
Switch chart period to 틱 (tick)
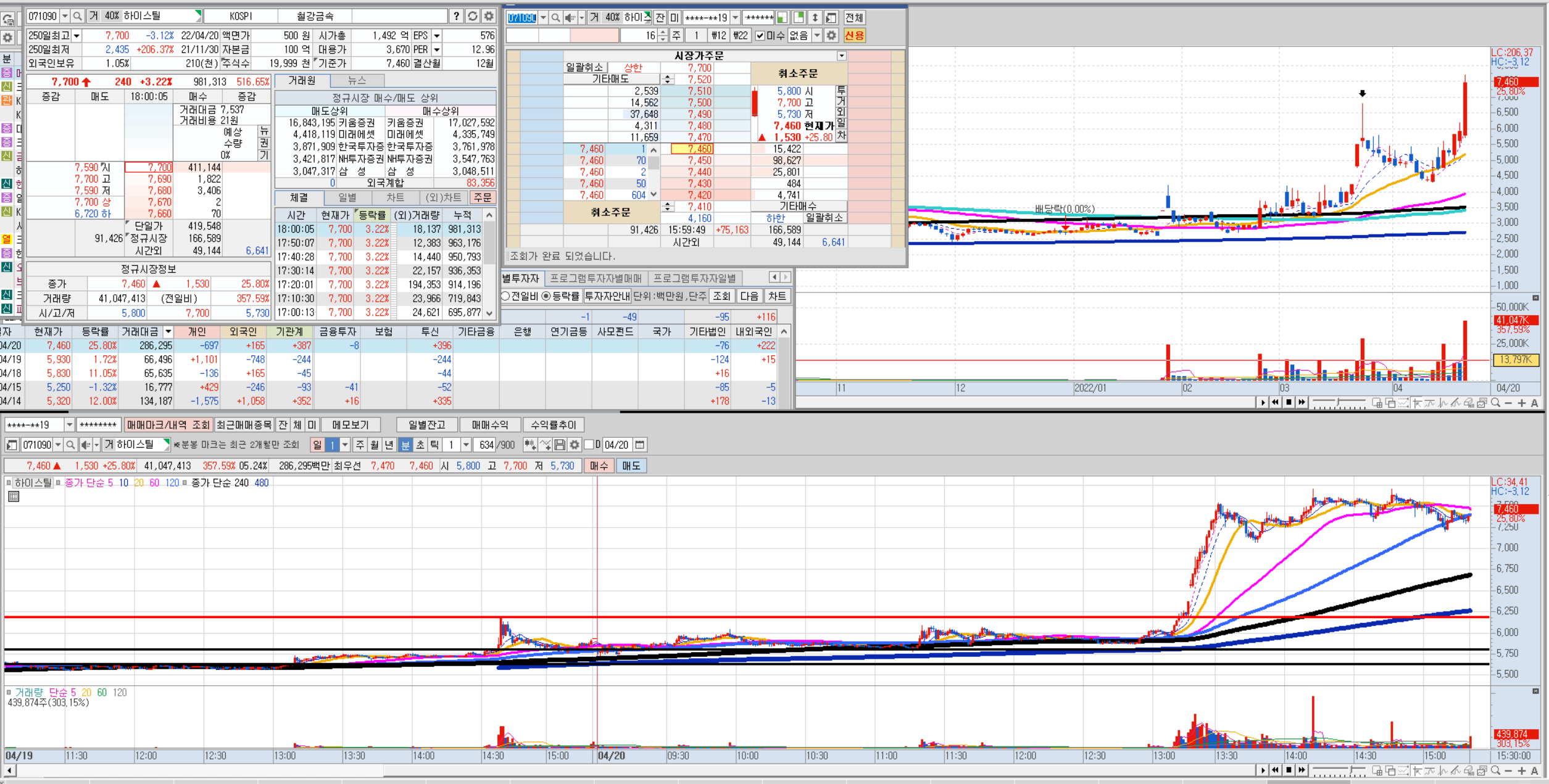(x=434, y=445)
